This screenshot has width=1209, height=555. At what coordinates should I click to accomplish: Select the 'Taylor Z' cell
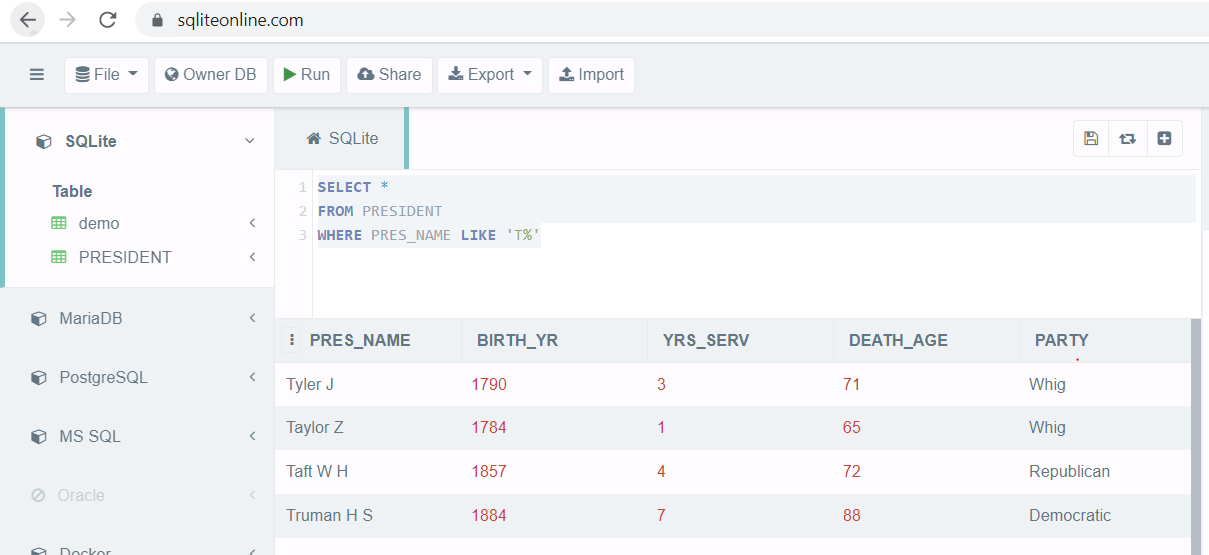click(x=315, y=427)
